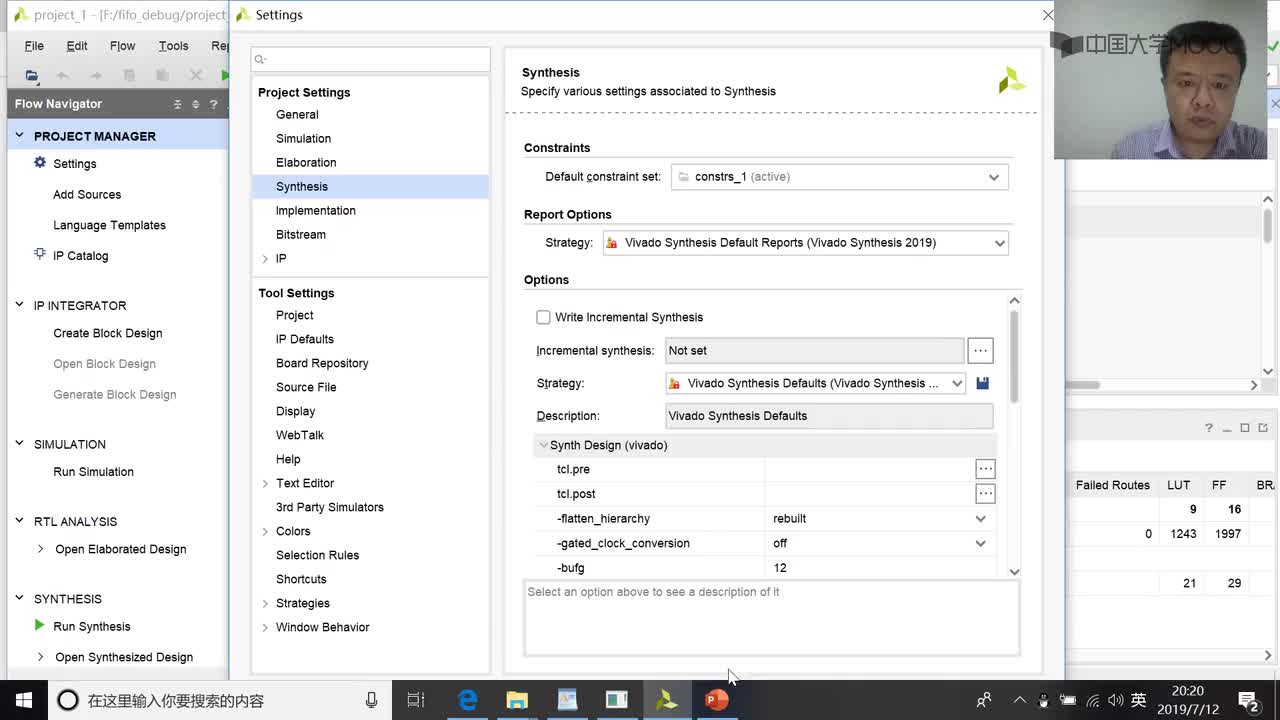Screen dimensions: 1280x720
Task: Click volume icon in system tray
Action: pyautogui.click(x=1115, y=700)
